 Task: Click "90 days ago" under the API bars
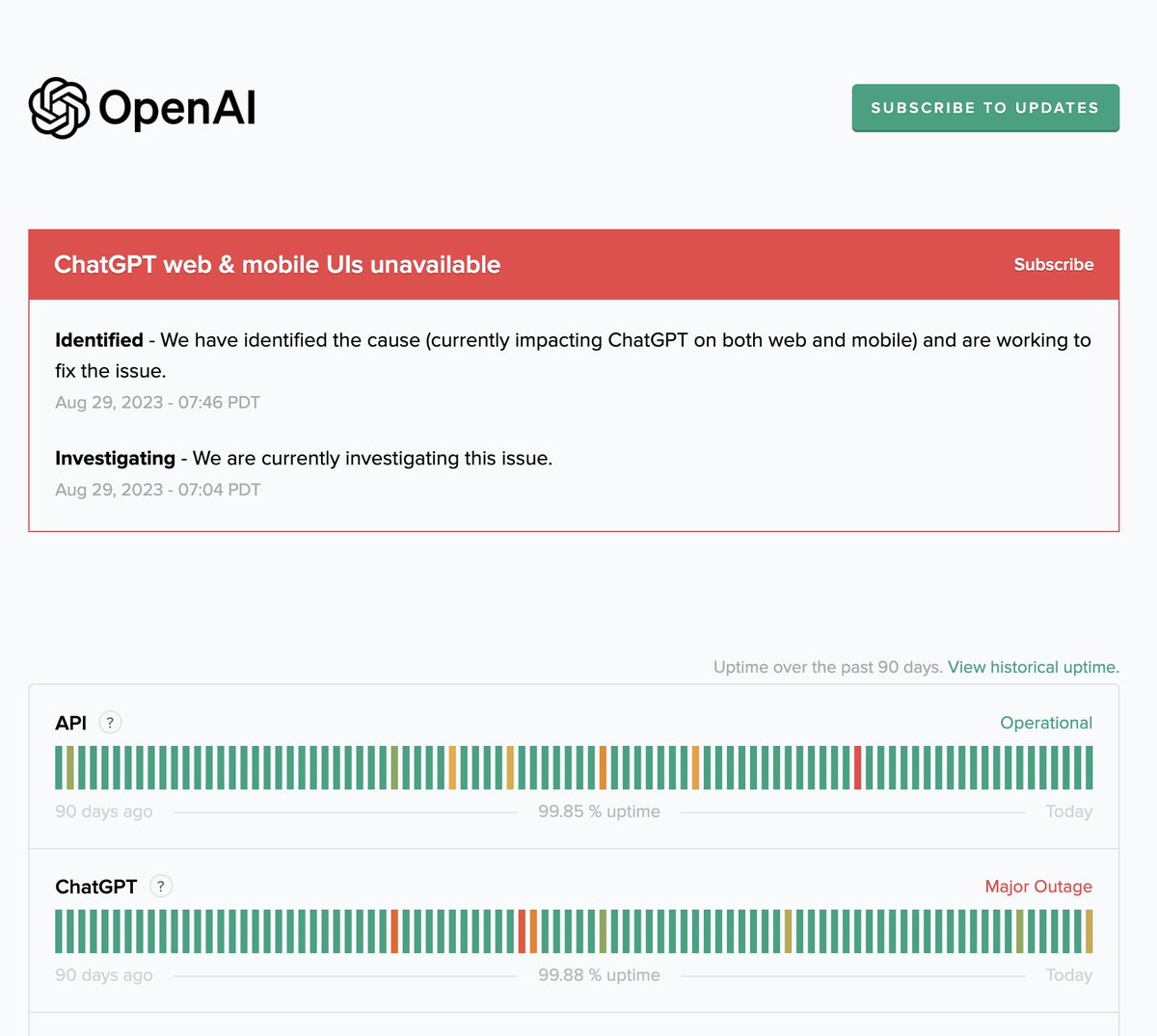click(x=104, y=811)
